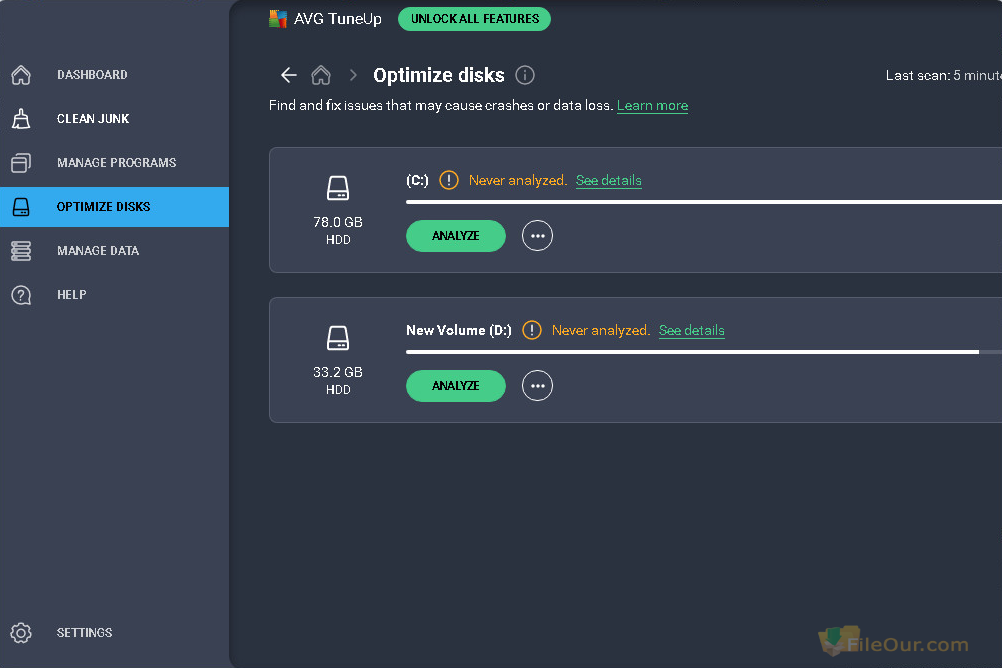Go to Manage Programs section
This screenshot has height=668, width=1002.
point(116,163)
